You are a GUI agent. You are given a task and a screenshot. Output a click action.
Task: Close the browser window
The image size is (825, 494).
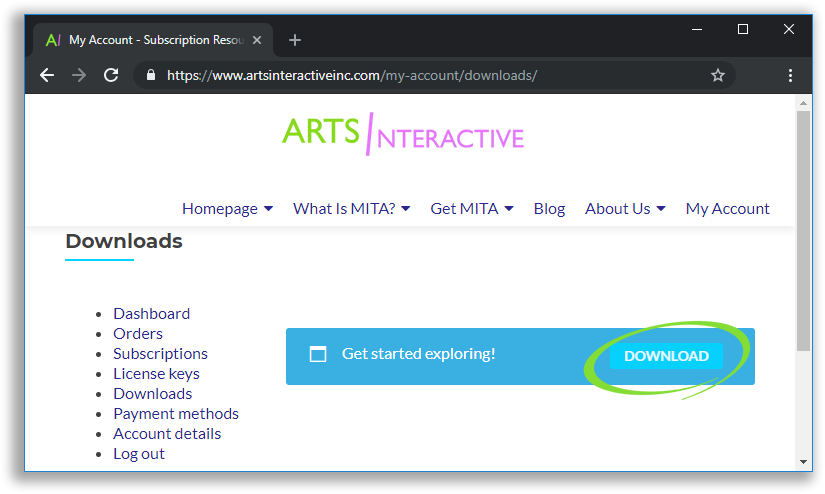[x=788, y=29]
